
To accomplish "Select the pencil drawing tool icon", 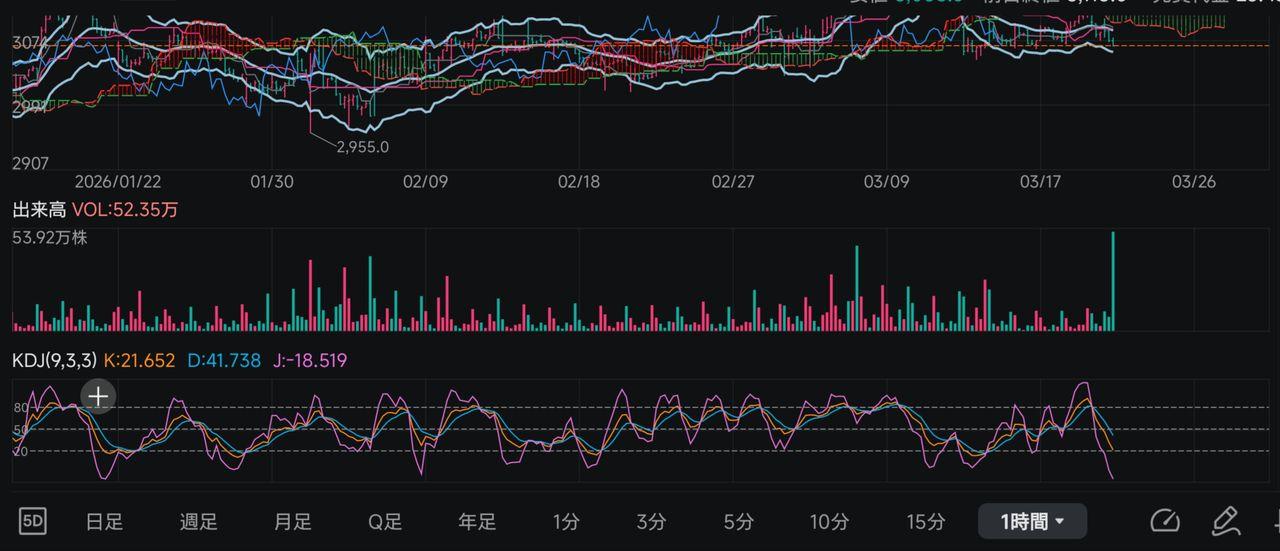I will (1225, 521).
